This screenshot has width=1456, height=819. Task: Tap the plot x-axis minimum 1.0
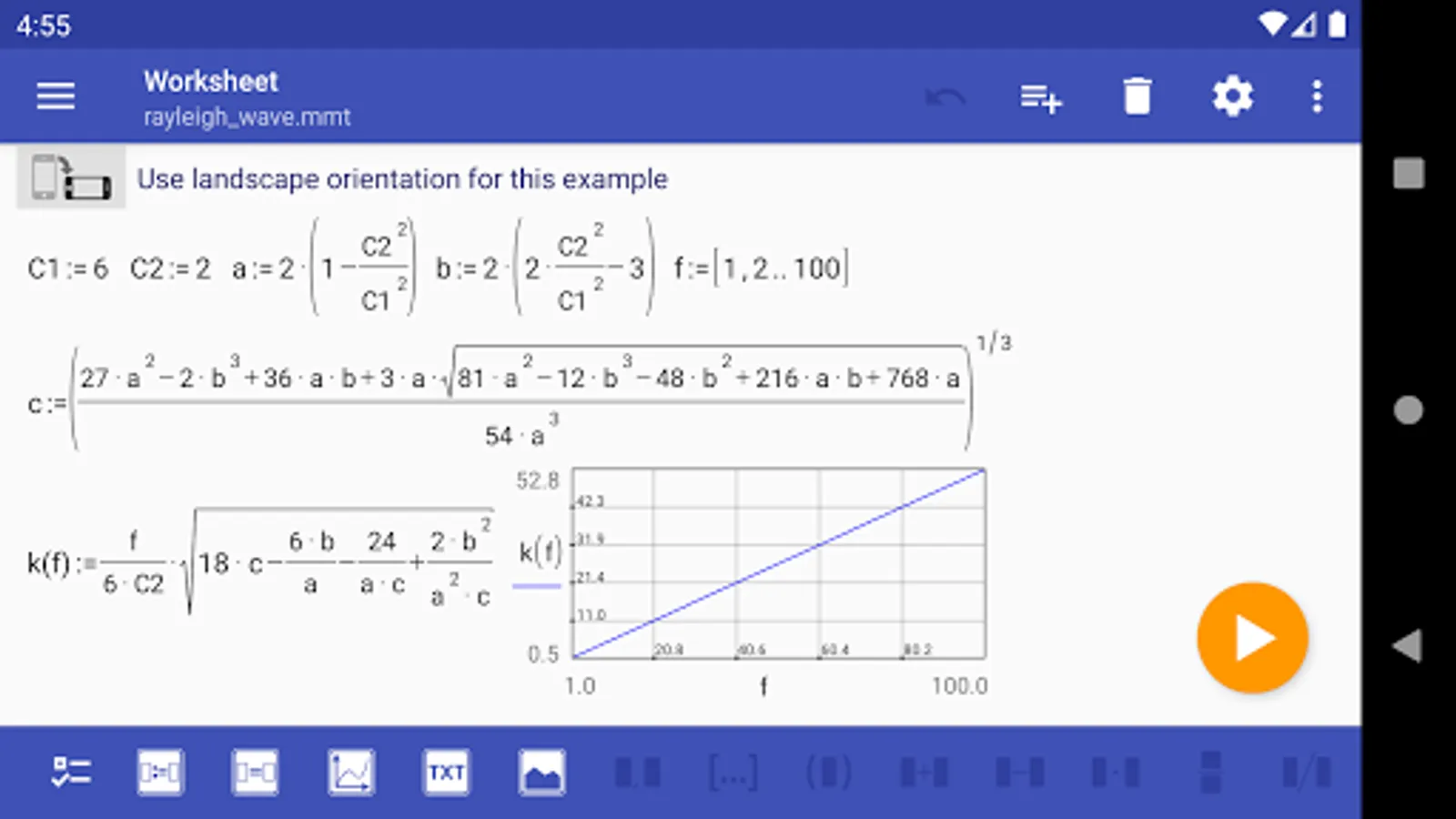pos(580,685)
